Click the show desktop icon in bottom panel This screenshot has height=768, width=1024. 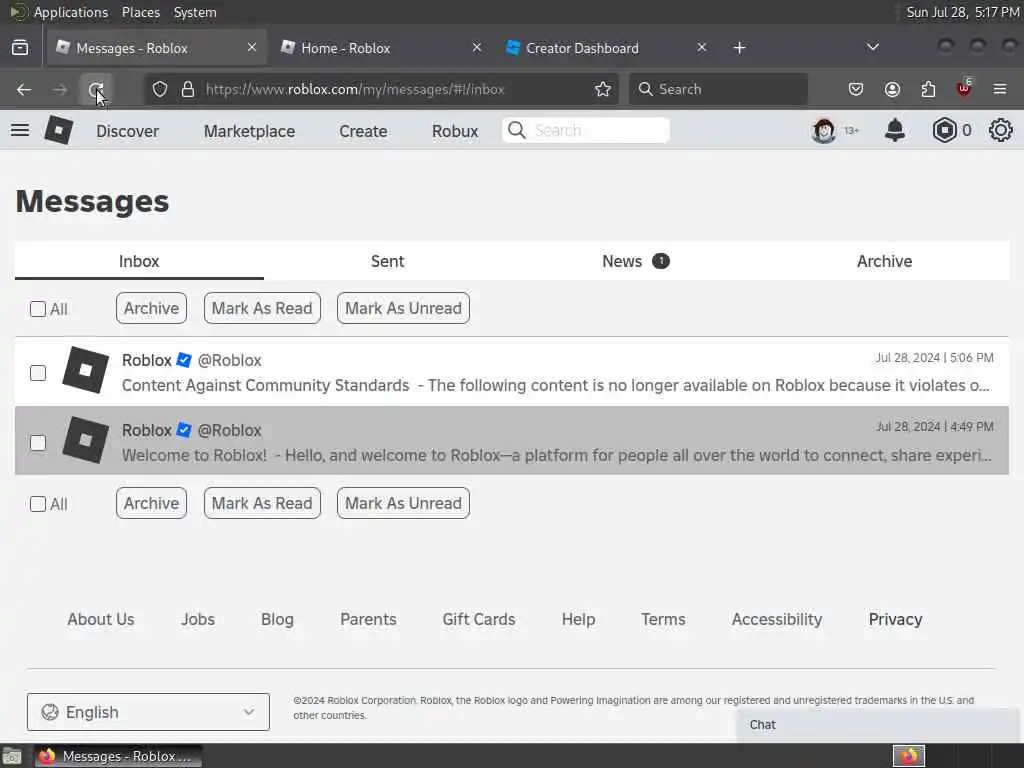click(x=12, y=757)
